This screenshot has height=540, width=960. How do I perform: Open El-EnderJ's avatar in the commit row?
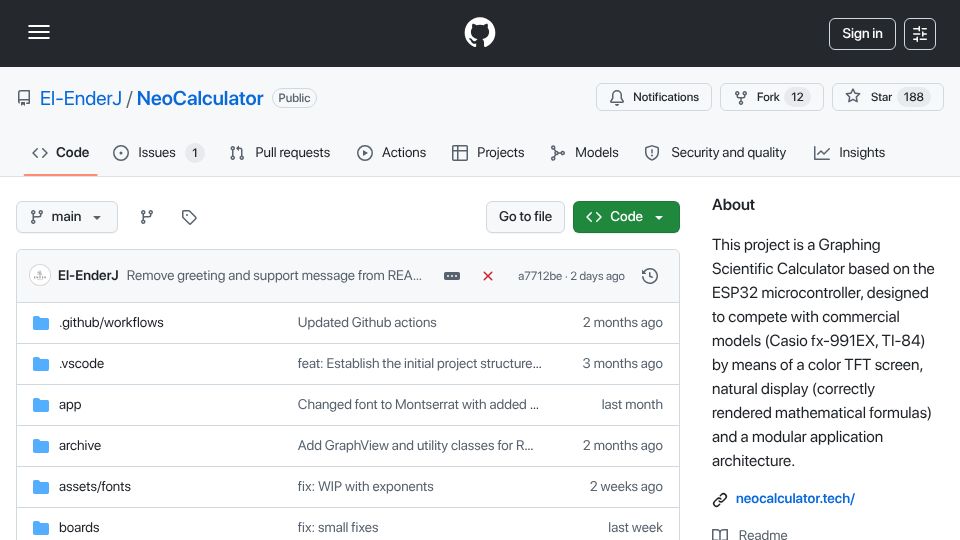point(40,276)
